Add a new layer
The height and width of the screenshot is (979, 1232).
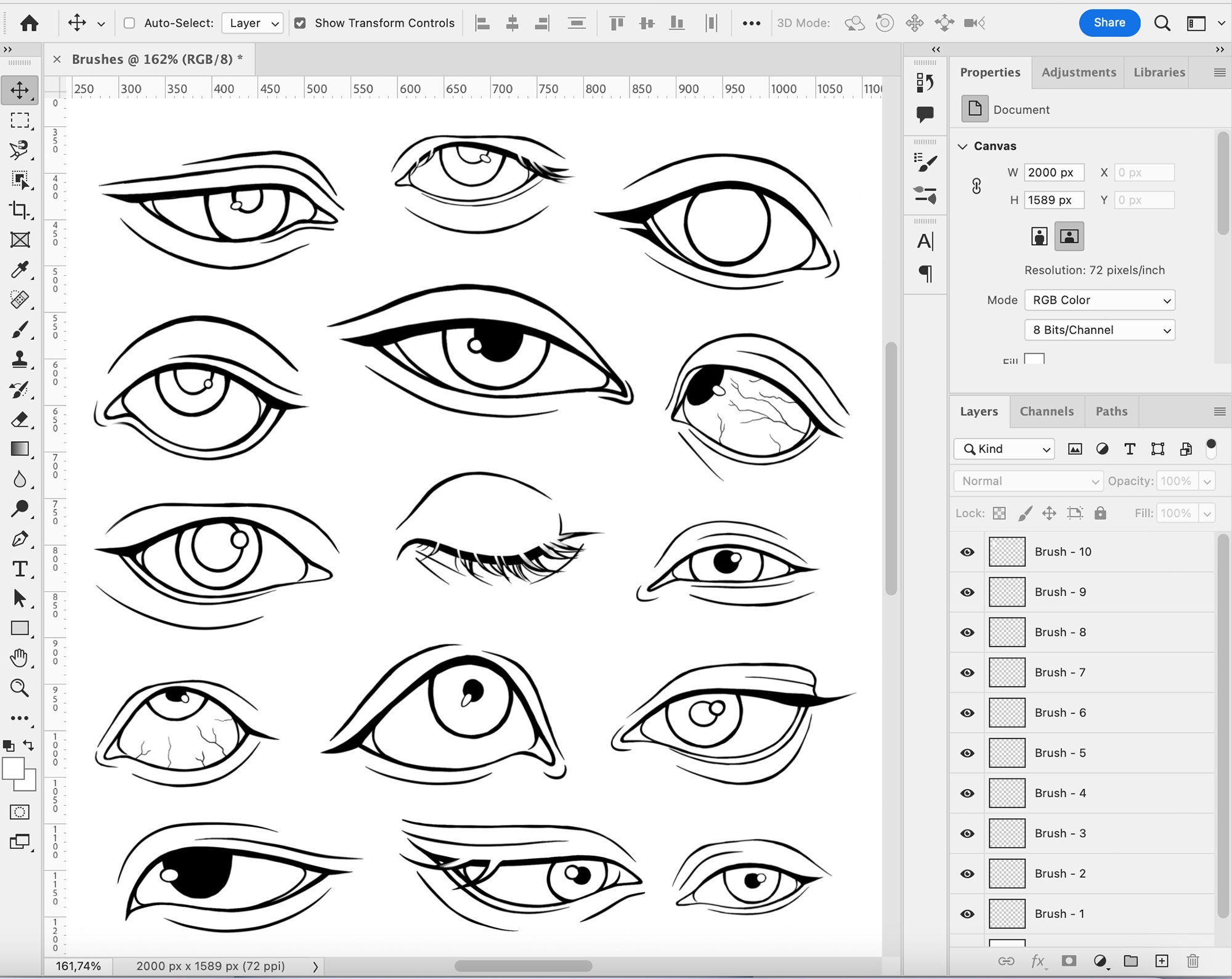pyautogui.click(x=1162, y=961)
